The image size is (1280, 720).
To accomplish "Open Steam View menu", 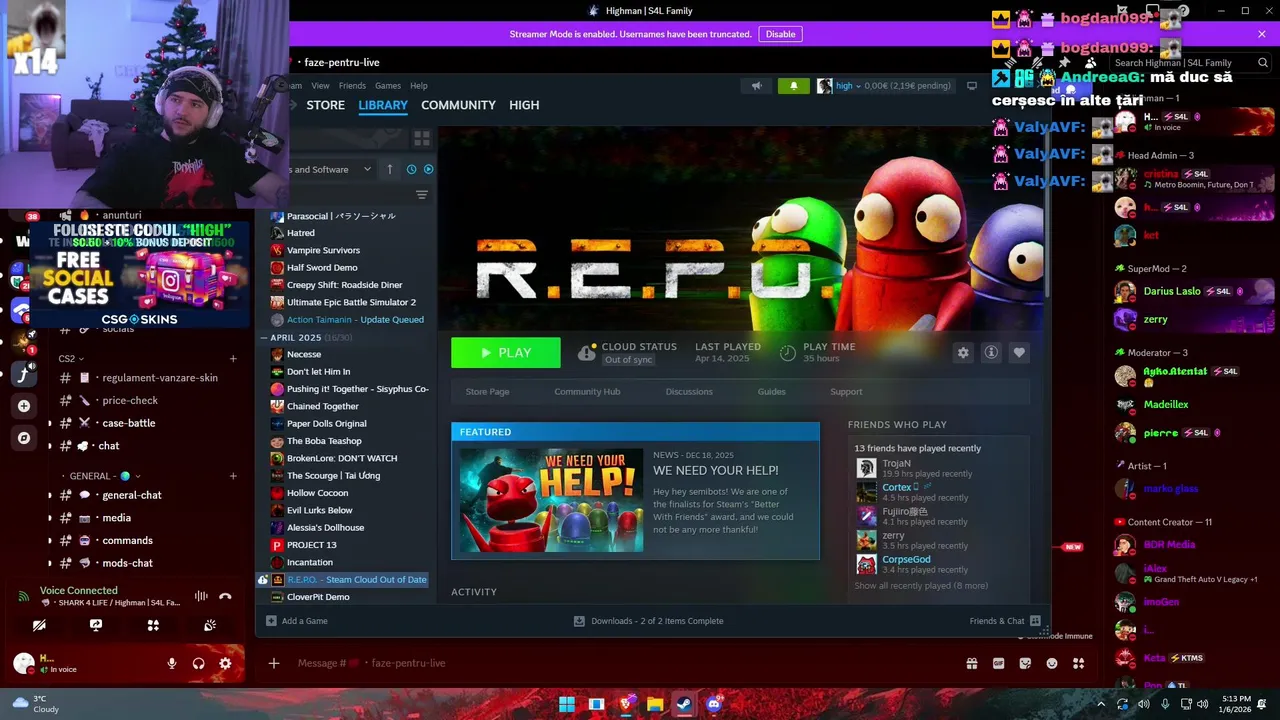I will pyautogui.click(x=320, y=86).
